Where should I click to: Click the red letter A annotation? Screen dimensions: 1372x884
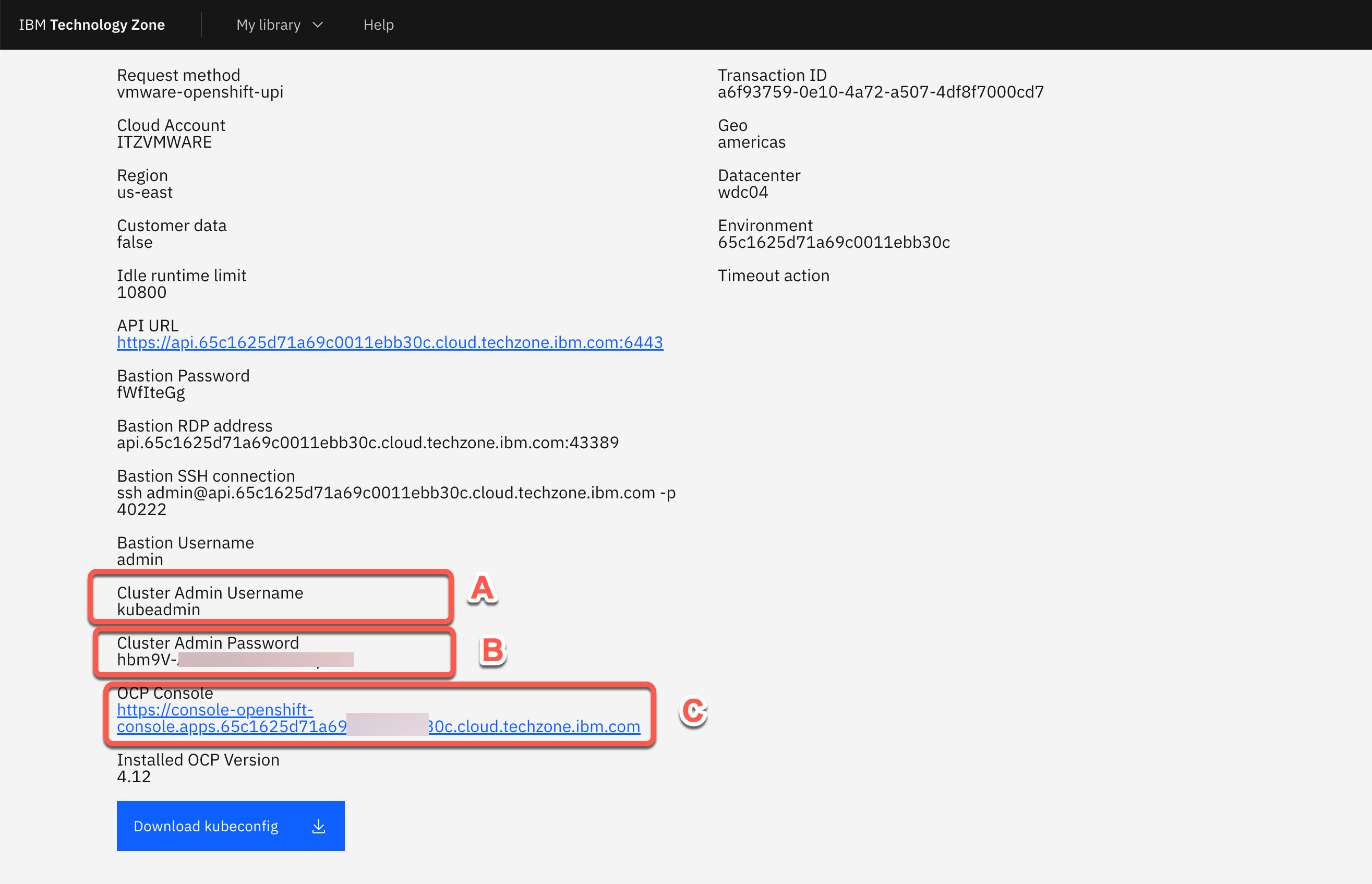pyautogui.click(x=482, y=589)
